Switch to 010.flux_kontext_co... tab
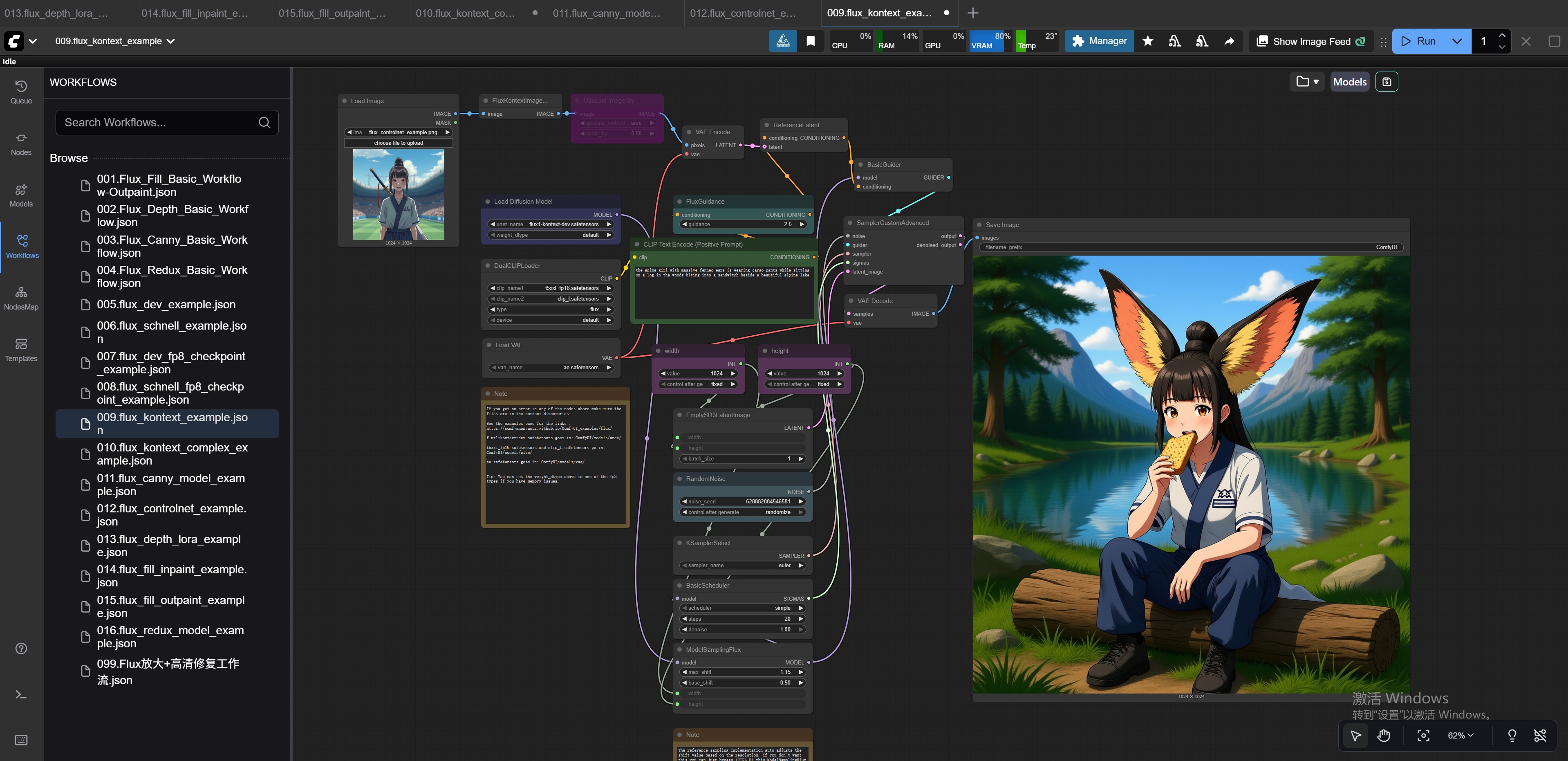1568x761 pixels. pos(465,13)
